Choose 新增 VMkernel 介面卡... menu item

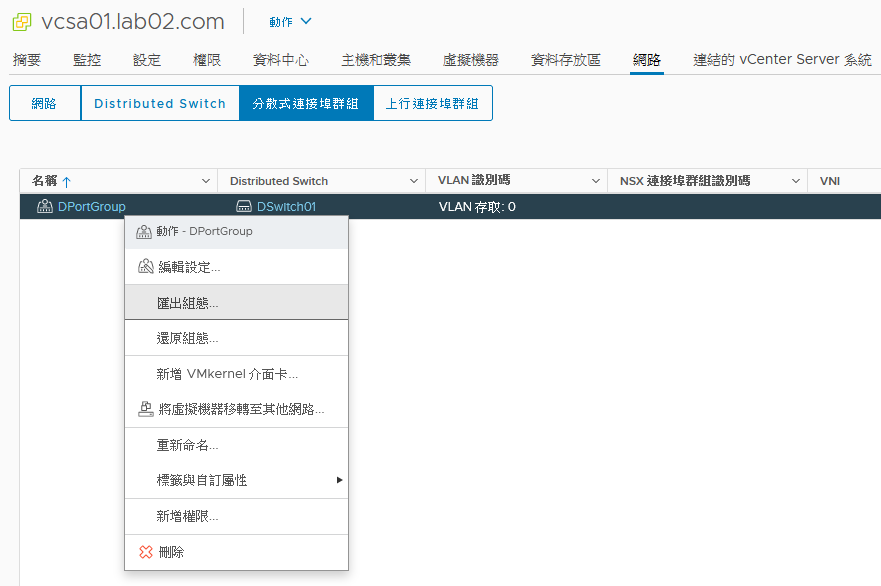point(237,374)
